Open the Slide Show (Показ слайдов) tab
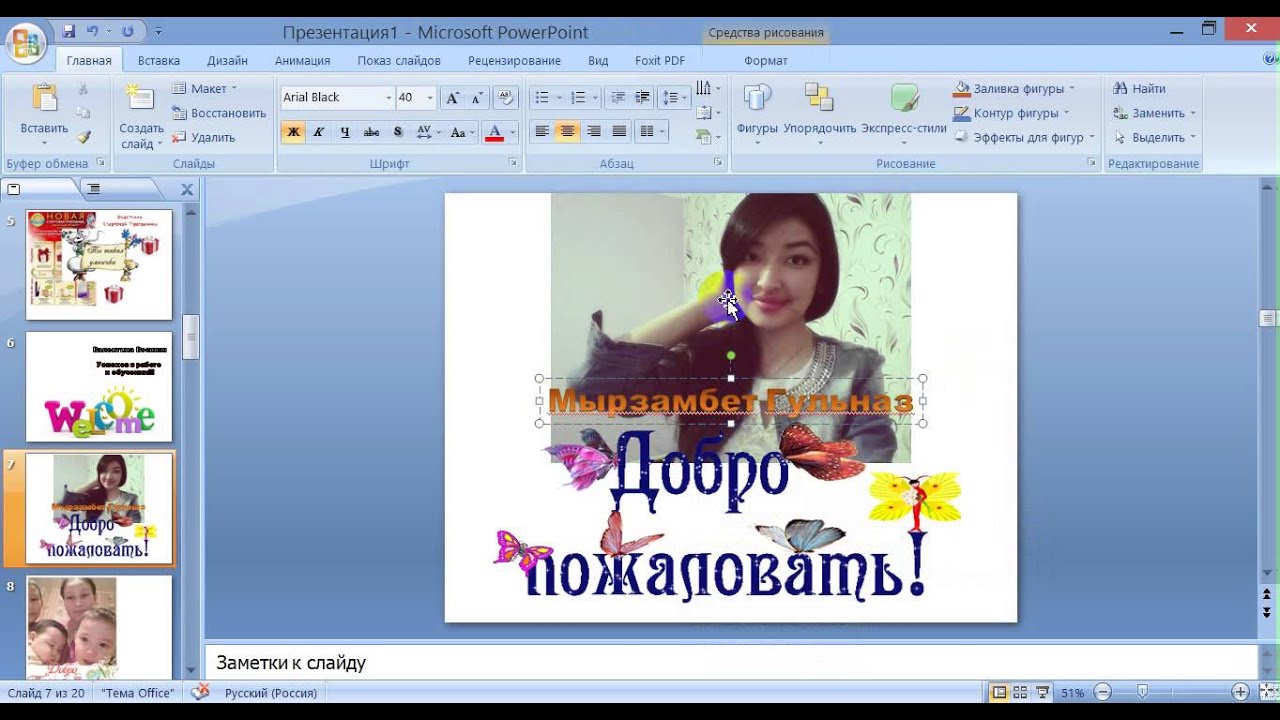Viewport: 1280px width, 720px height. click(x=399, y=61)
